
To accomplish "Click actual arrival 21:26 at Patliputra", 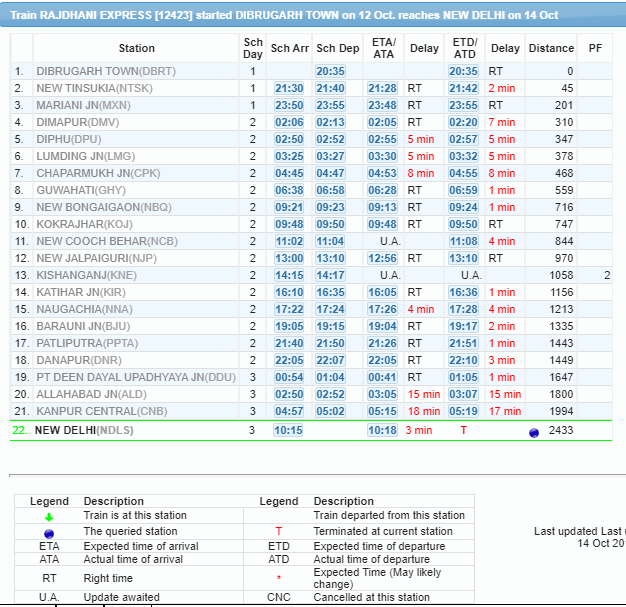I will [x=382, y=343].
